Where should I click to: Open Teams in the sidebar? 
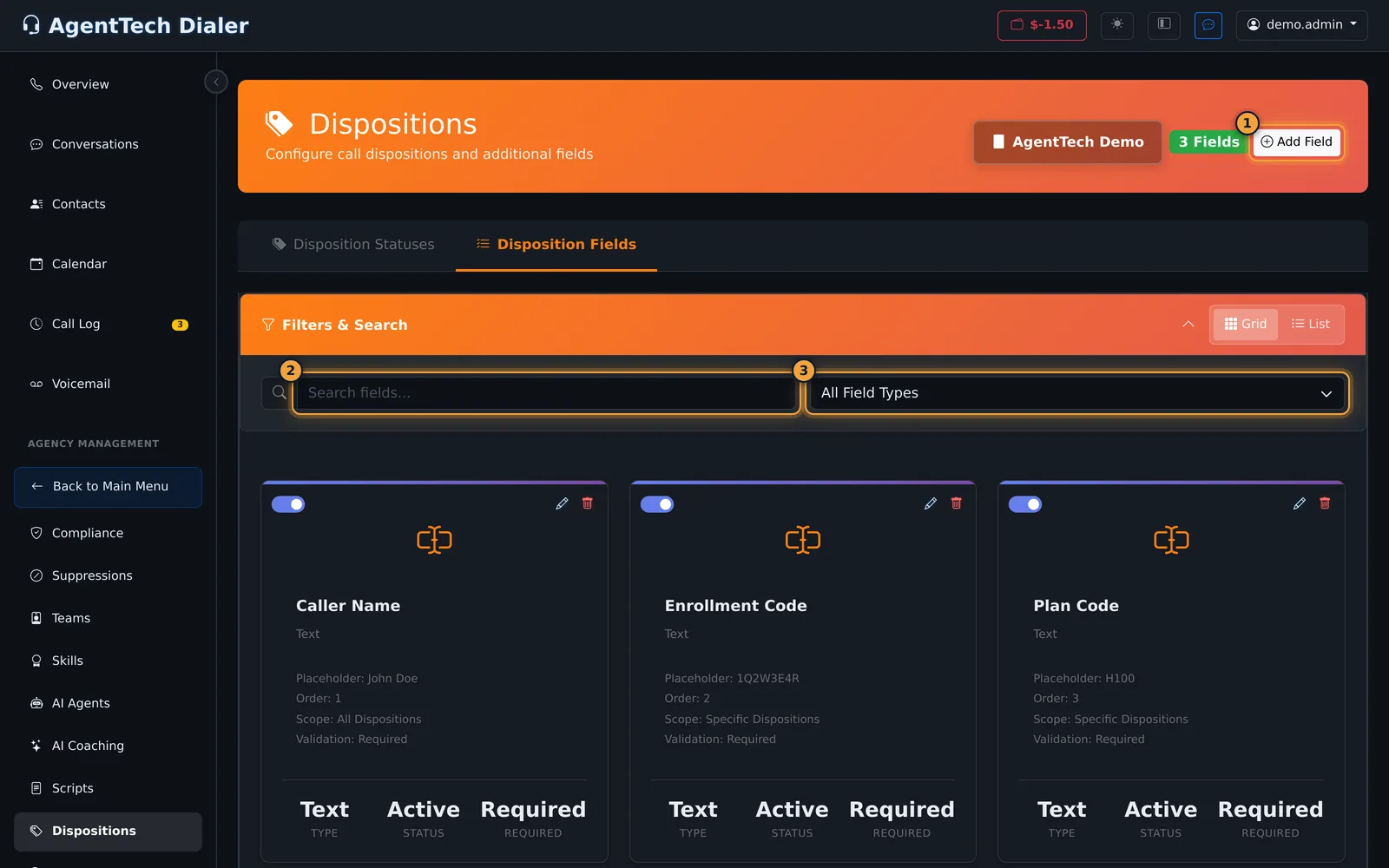pos(108,618)
